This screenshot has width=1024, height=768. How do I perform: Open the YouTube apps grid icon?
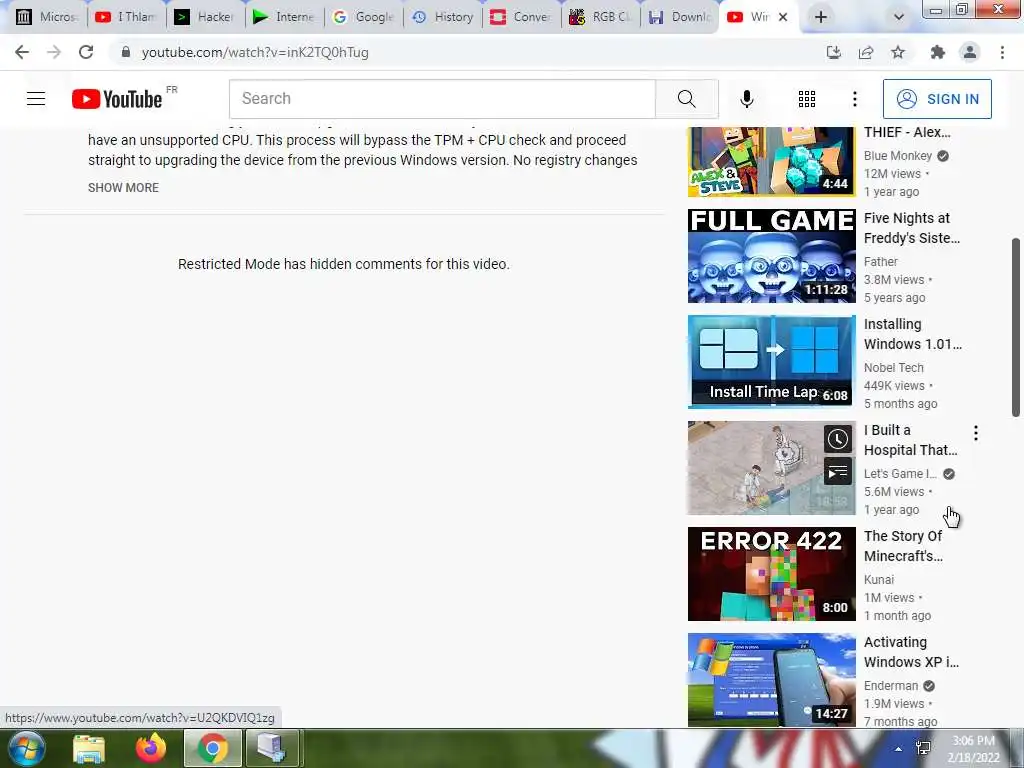807,99
